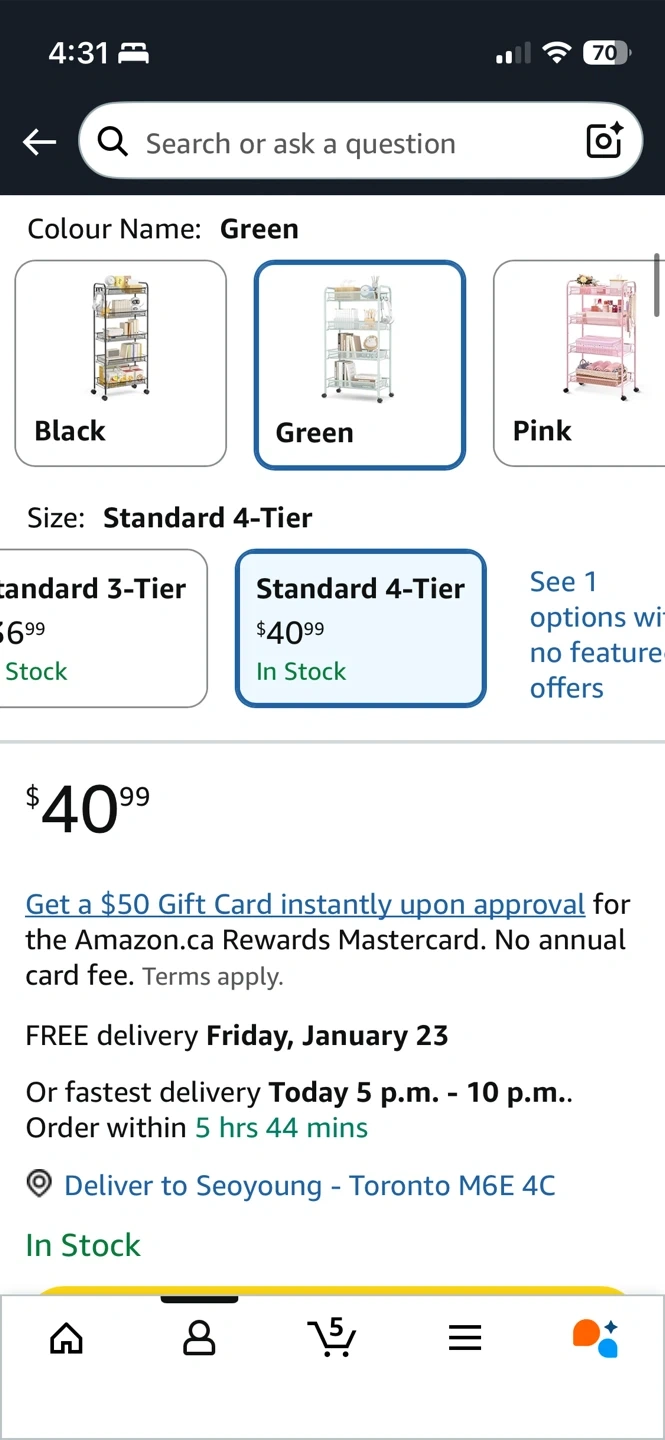The width and height of the screenshot is (665, 1440).
Task: Choose the Pink colour option
Action: tap(578, 363)
